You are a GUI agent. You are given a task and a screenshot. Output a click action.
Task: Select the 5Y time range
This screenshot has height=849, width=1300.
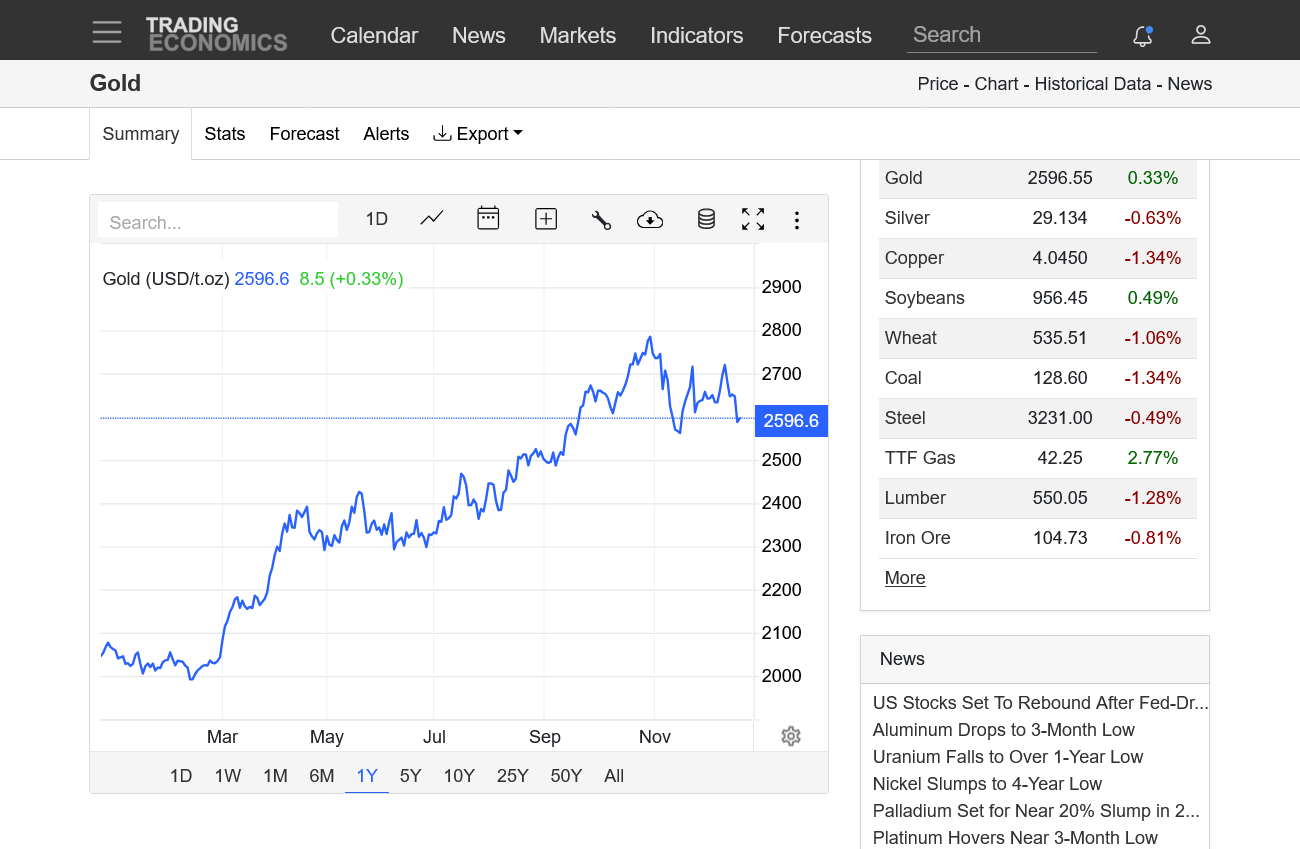click(410, 776)
